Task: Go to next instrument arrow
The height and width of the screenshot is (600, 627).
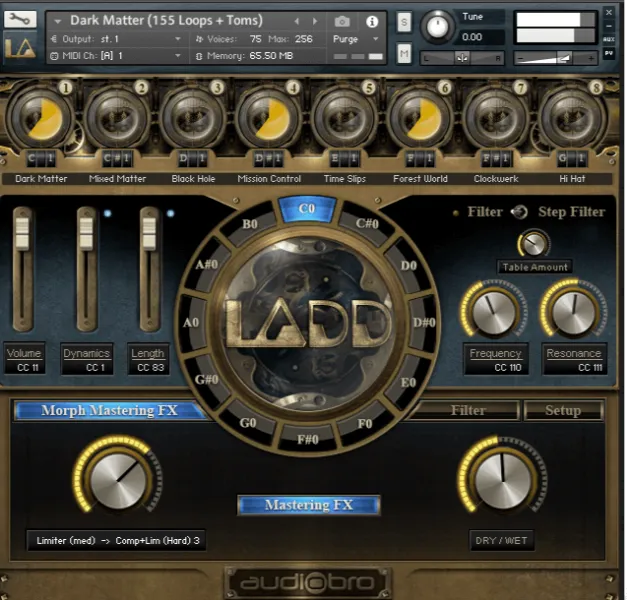Action: pyautogui.click(x=315, y=21)
